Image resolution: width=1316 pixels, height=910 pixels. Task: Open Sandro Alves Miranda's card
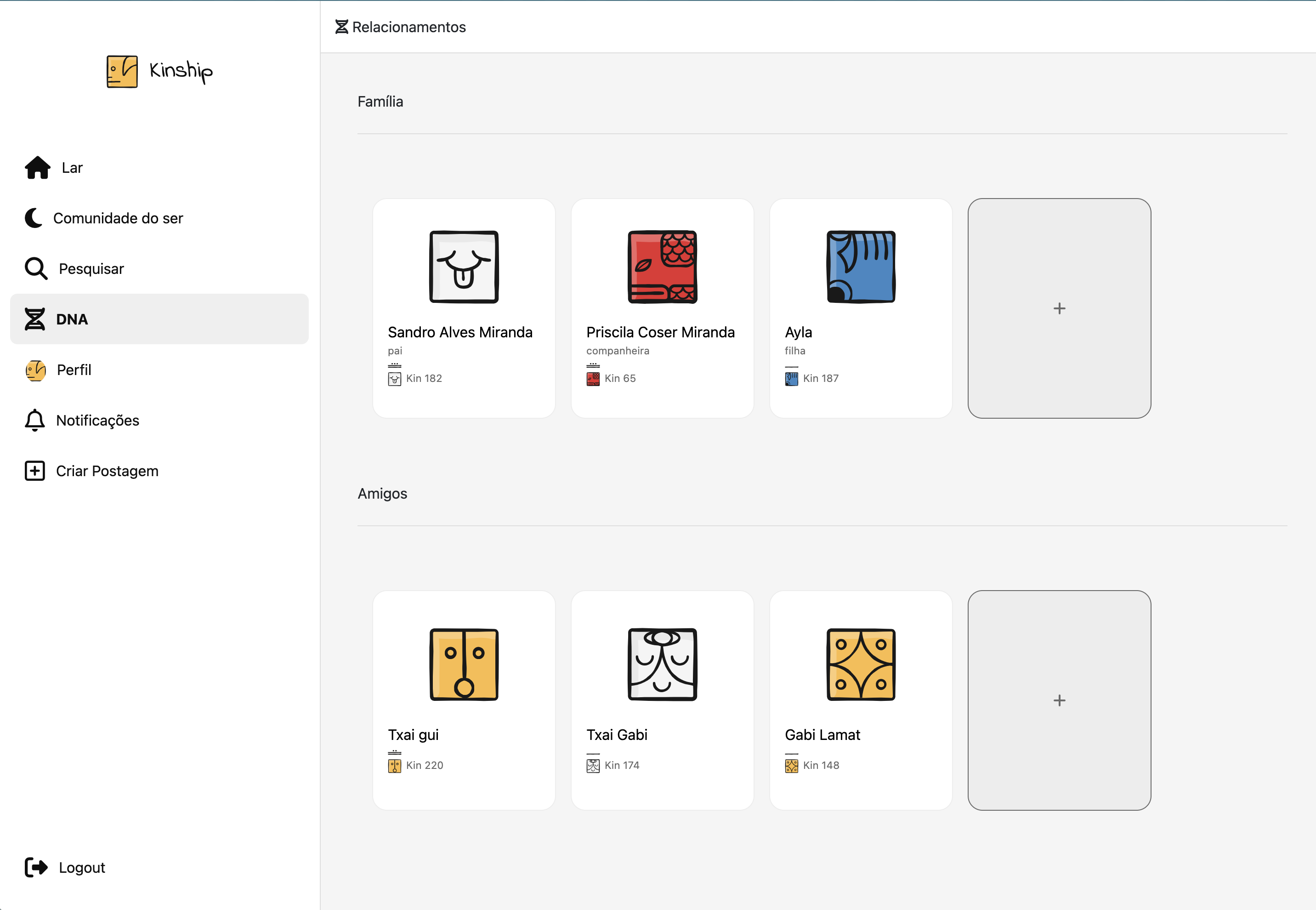pyautogui.click(x=463, y=308)
